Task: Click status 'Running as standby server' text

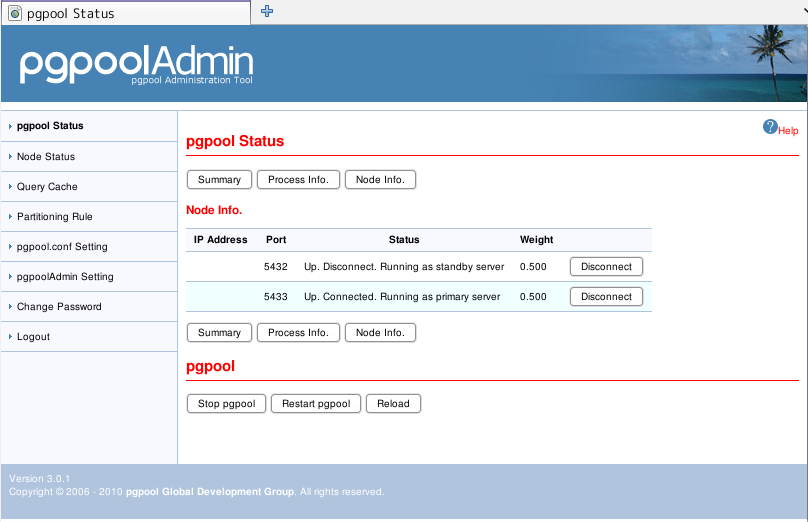Action: click(x=442, y=266)
